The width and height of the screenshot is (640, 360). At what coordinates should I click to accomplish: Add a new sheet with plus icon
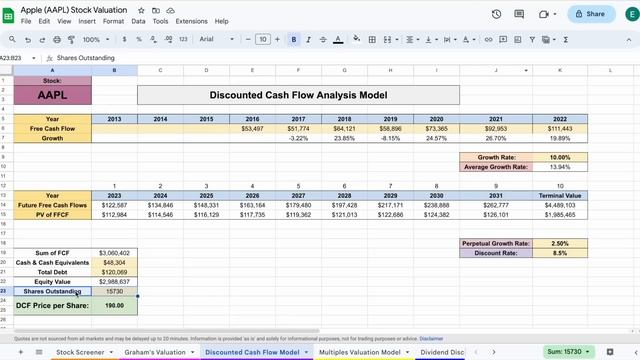click(x=21, y=352)
